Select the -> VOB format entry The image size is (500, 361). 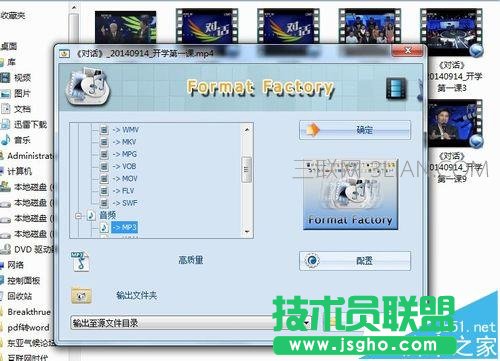124,166
